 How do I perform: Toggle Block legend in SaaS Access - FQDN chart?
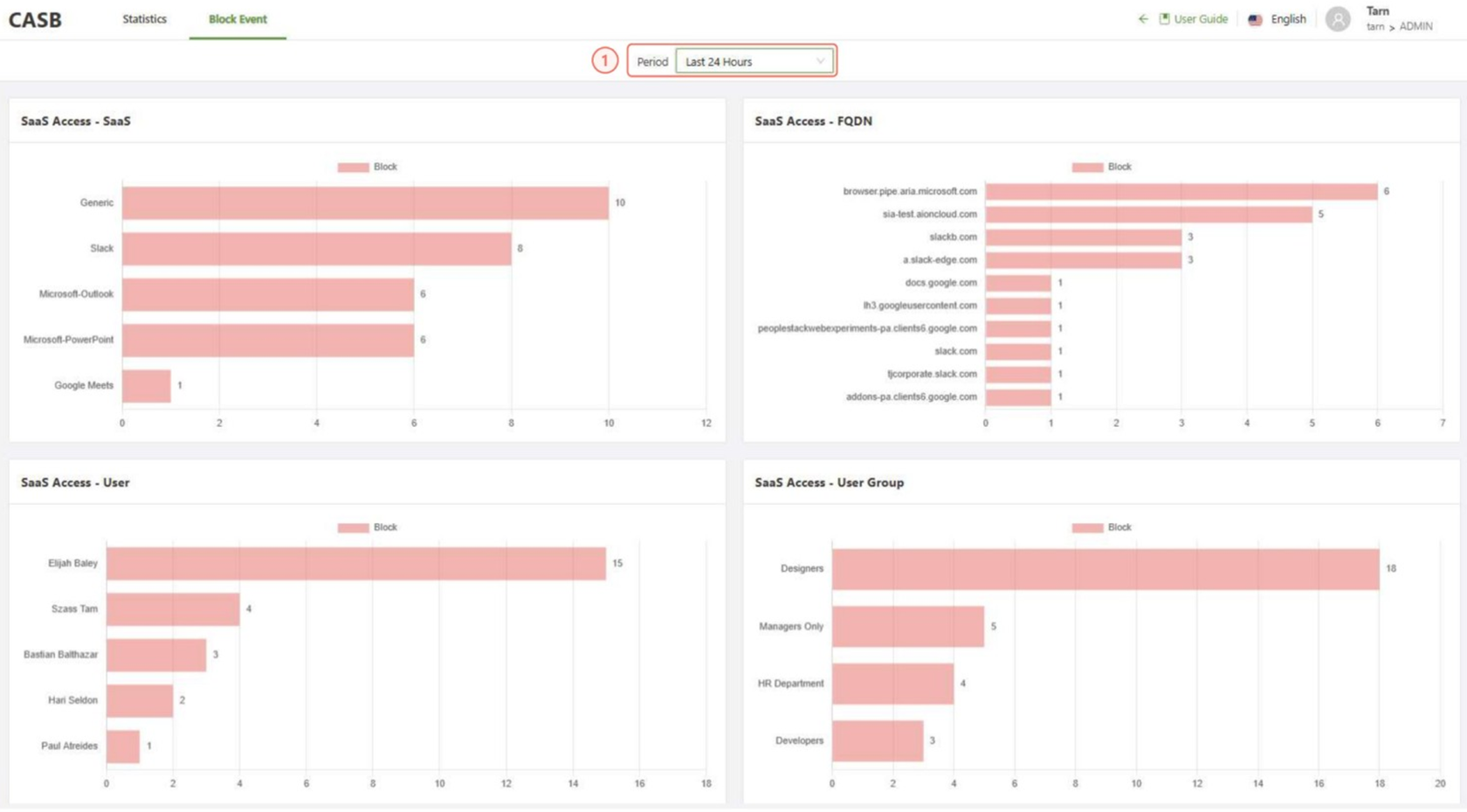[1101, 167]
